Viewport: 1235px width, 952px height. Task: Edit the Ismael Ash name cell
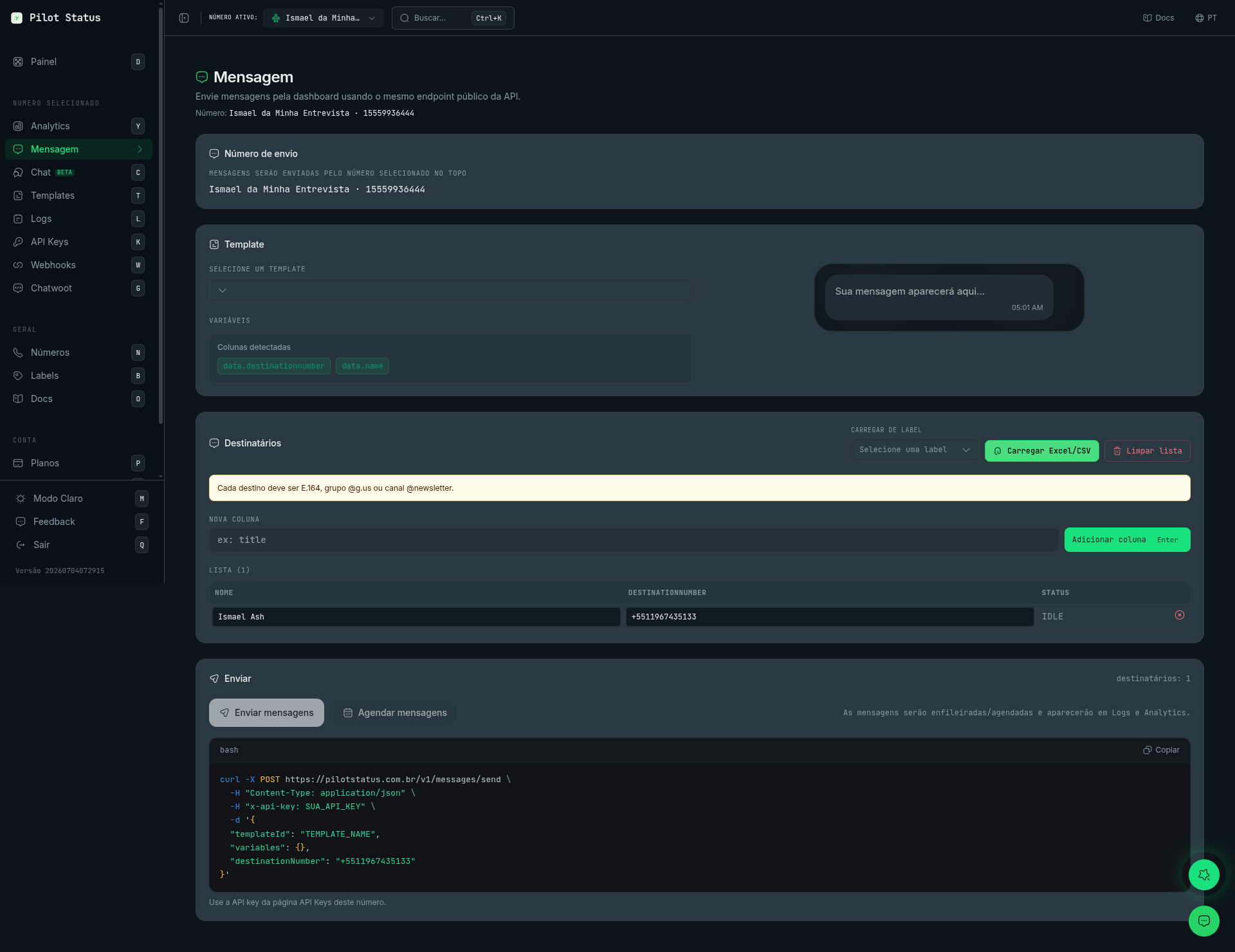pos(416,617)
